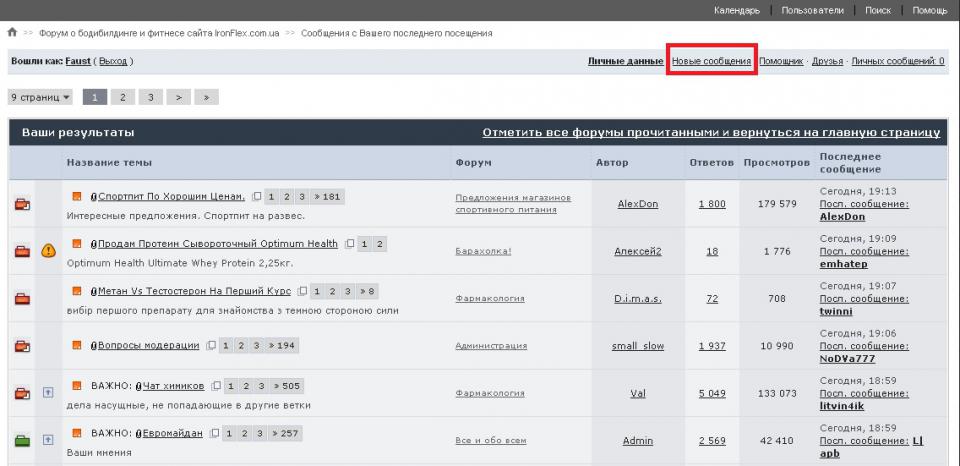This screenshot has height=466, width=960.
Task: Open the '9 страниц' page dropdown
Action: 41,97
